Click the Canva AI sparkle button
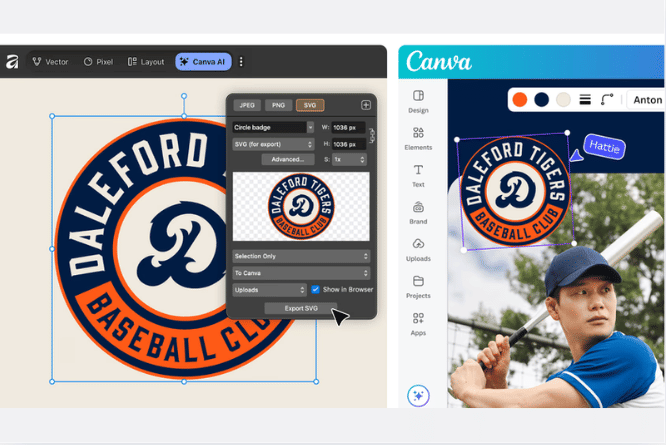666x445 pixels. [418, 396]
